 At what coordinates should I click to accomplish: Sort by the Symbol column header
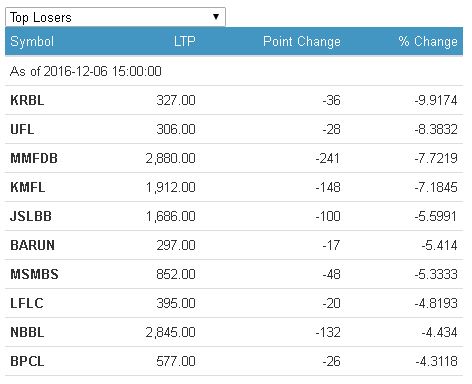click(x=32, y=42)
